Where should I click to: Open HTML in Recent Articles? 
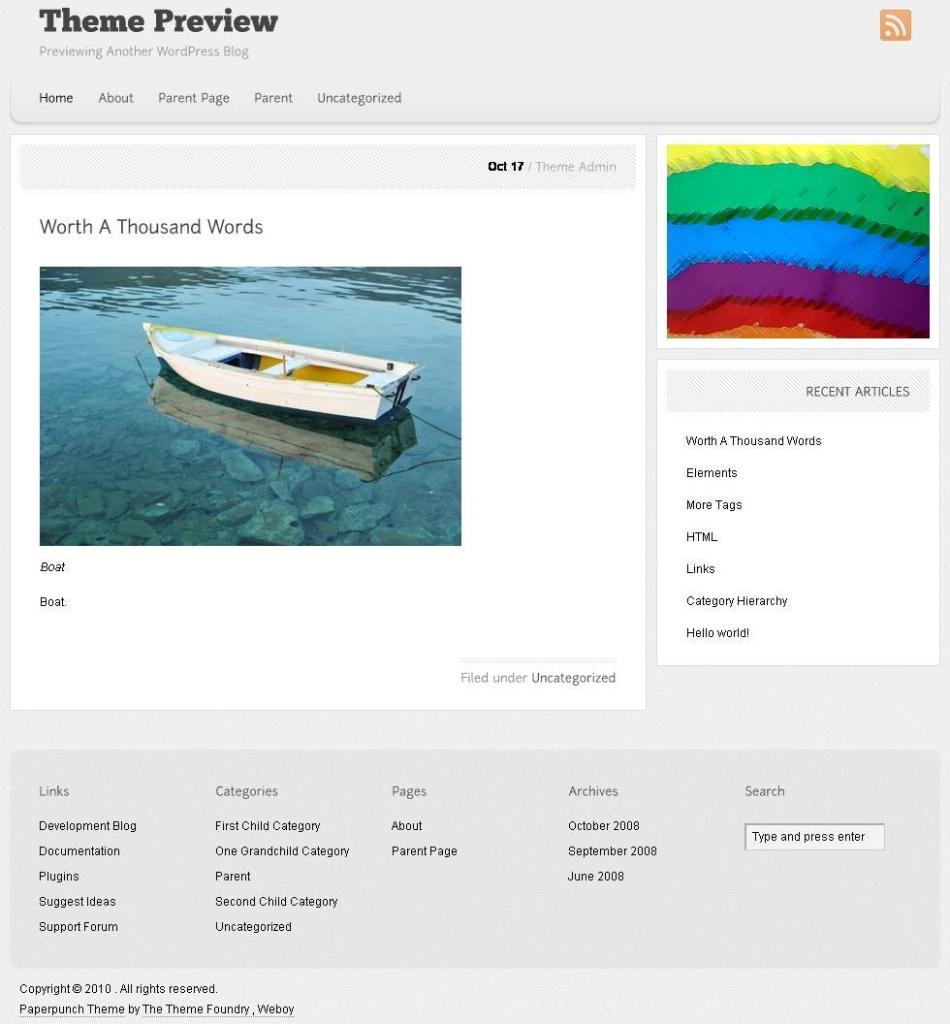[x=701, y=537]
